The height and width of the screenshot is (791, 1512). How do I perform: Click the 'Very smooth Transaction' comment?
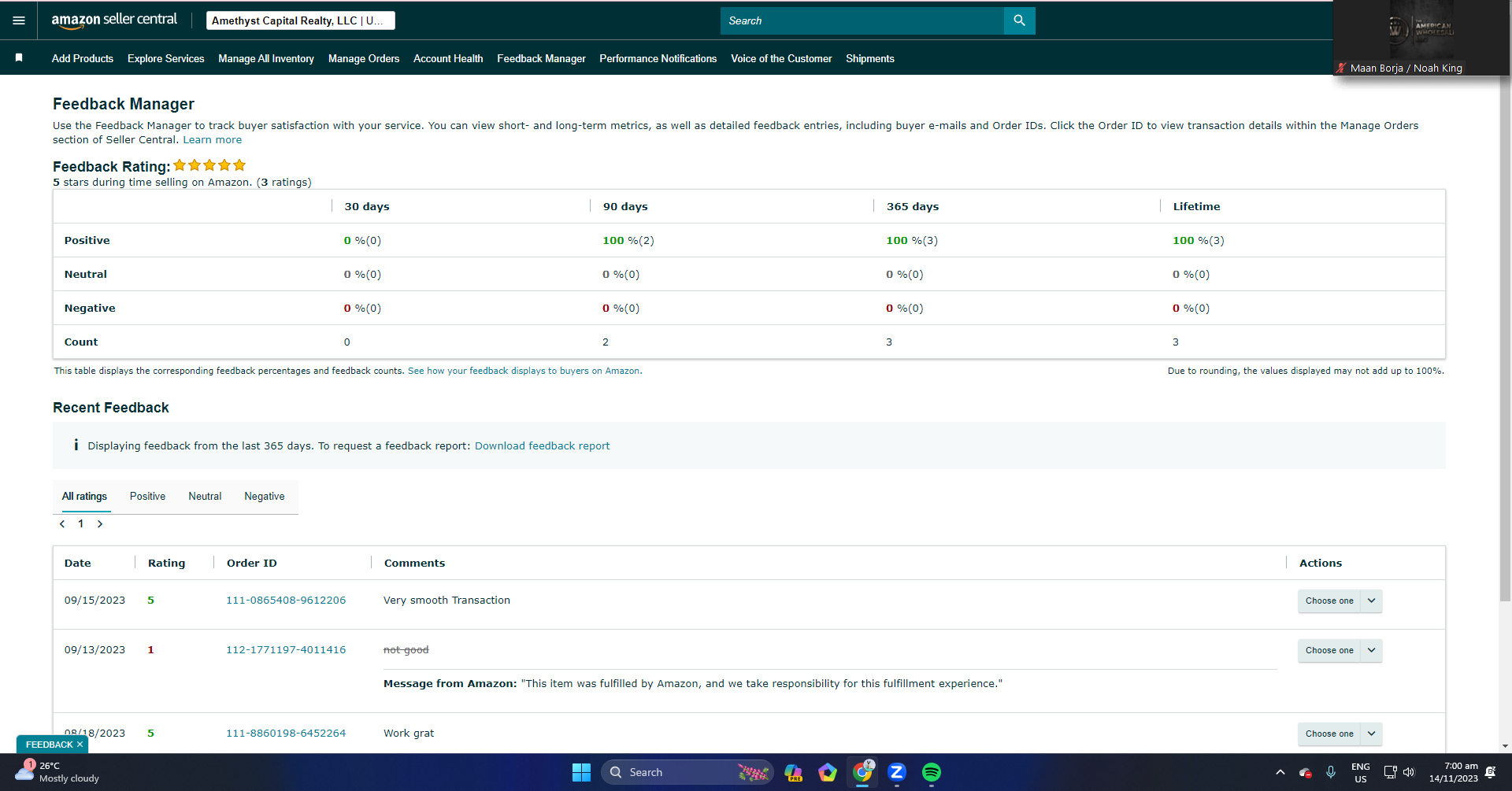coord(447,600)
